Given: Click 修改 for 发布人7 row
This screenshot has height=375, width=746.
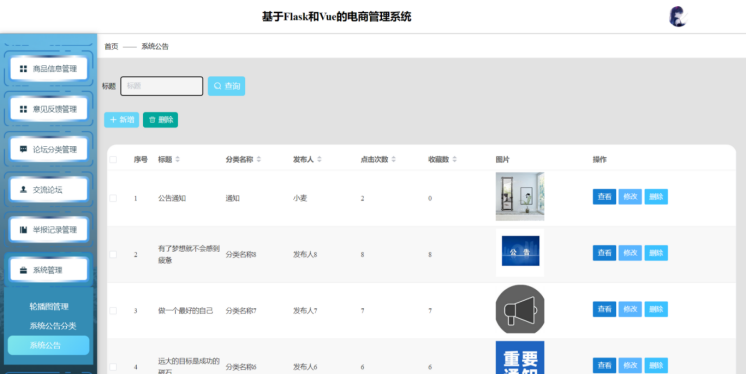Looking at the screenshot, I should (x=630, y=309).
